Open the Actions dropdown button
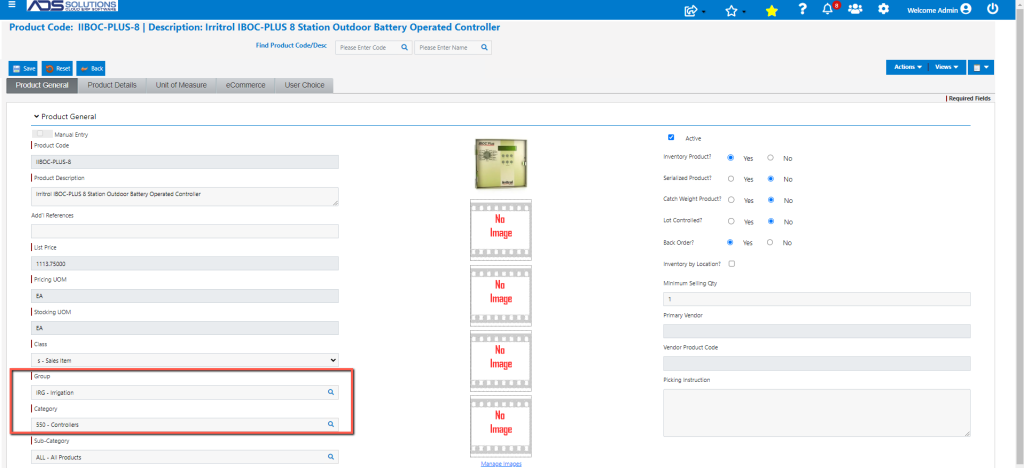 tap(907, 67)
